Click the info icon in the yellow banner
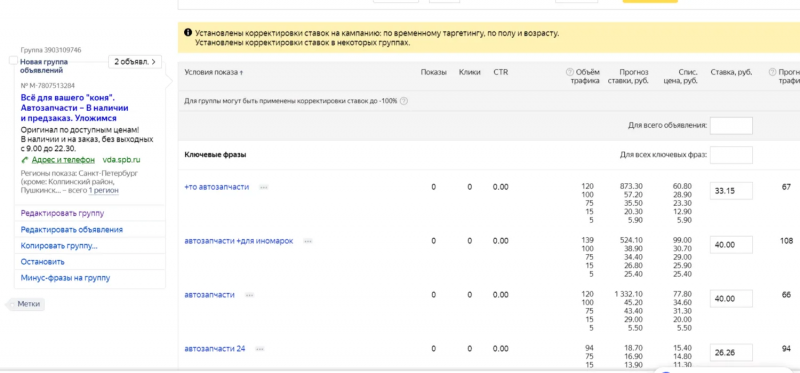 [187, 33]
